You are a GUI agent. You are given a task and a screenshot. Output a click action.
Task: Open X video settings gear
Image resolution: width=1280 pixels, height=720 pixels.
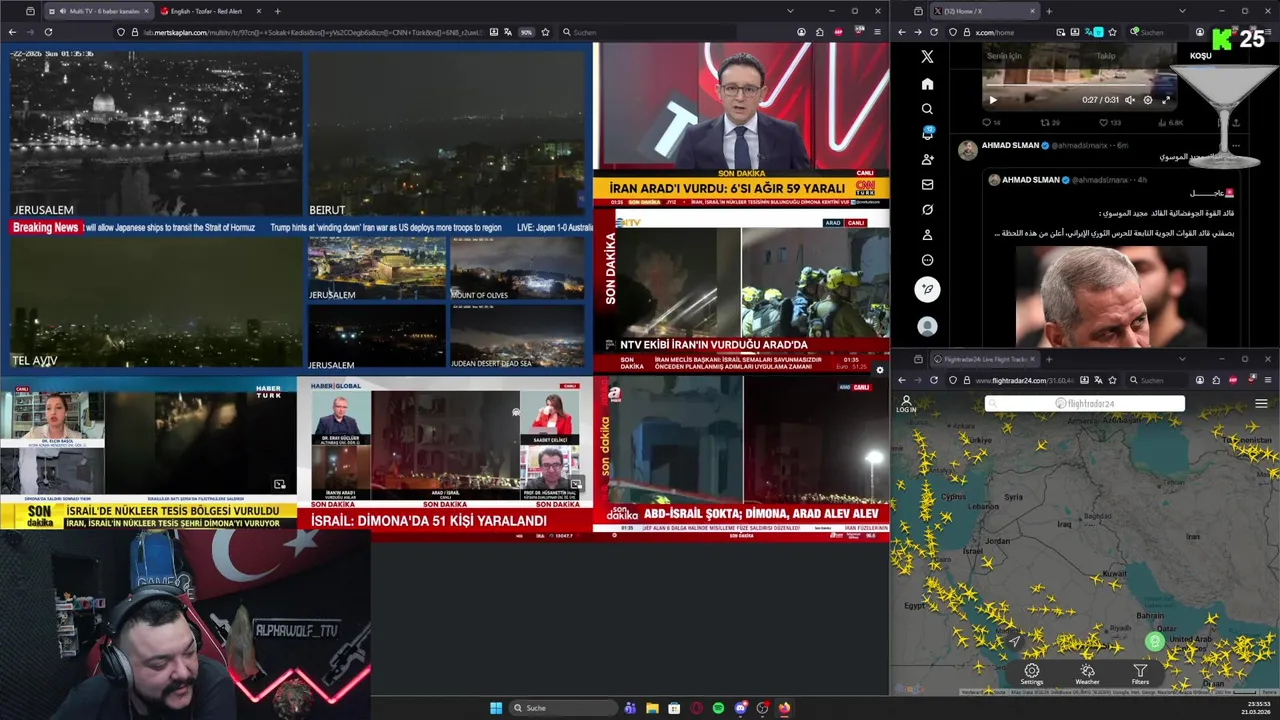(x=1148, y=100)
